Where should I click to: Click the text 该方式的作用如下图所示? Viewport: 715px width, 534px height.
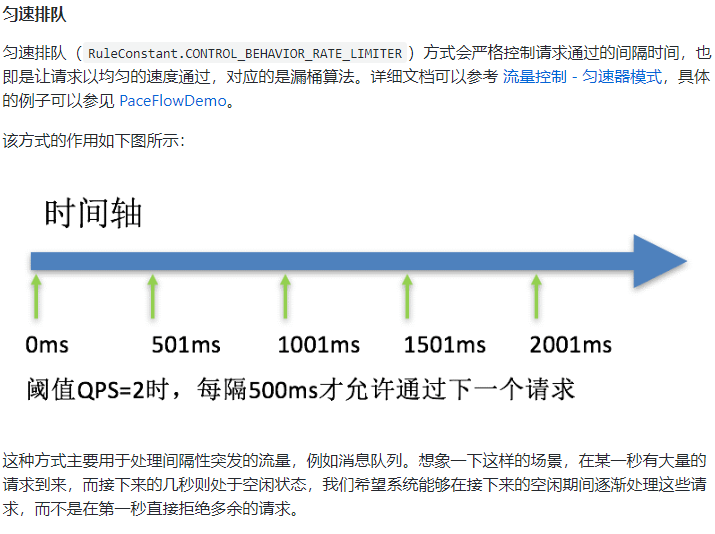click(x=93, y=140)
